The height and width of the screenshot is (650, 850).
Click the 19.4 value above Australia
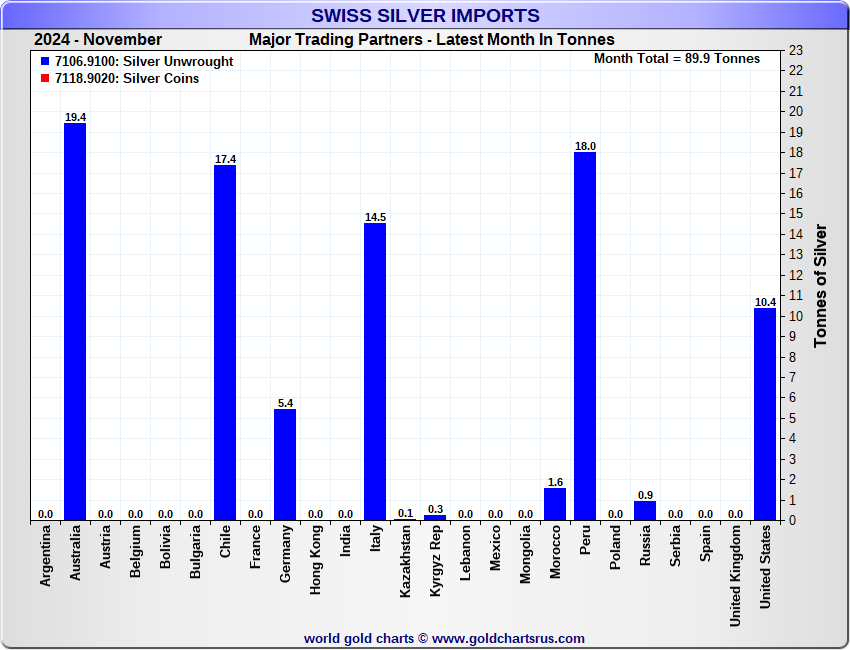pyautogui.click(x=75, y=117)
